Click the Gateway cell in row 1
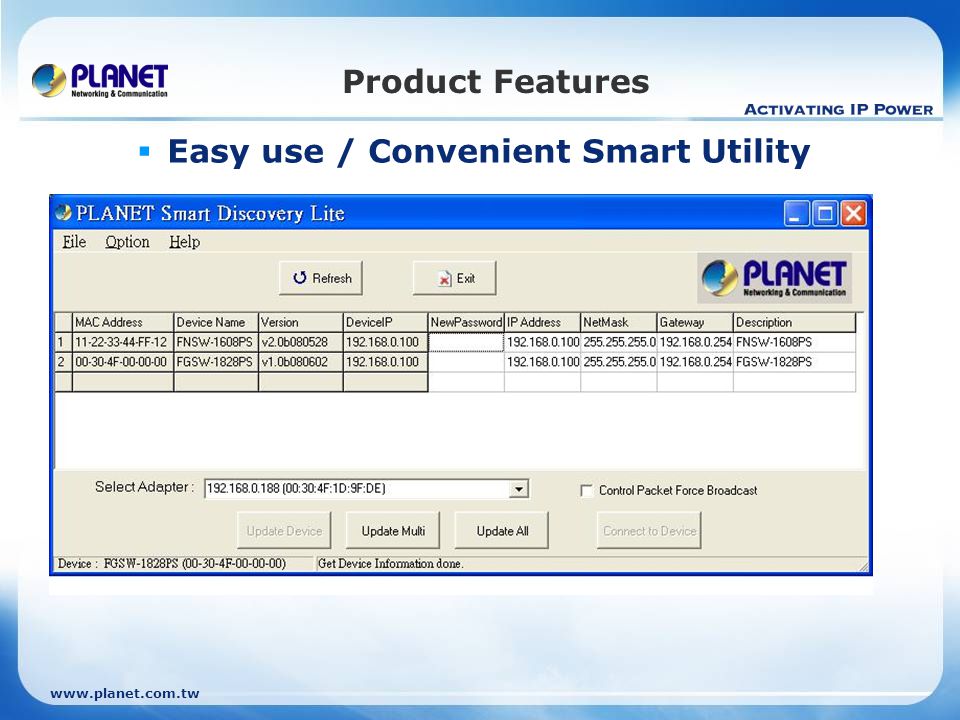Screen dimensions: 960x720 pyautogui.click(x=695, y=342)
